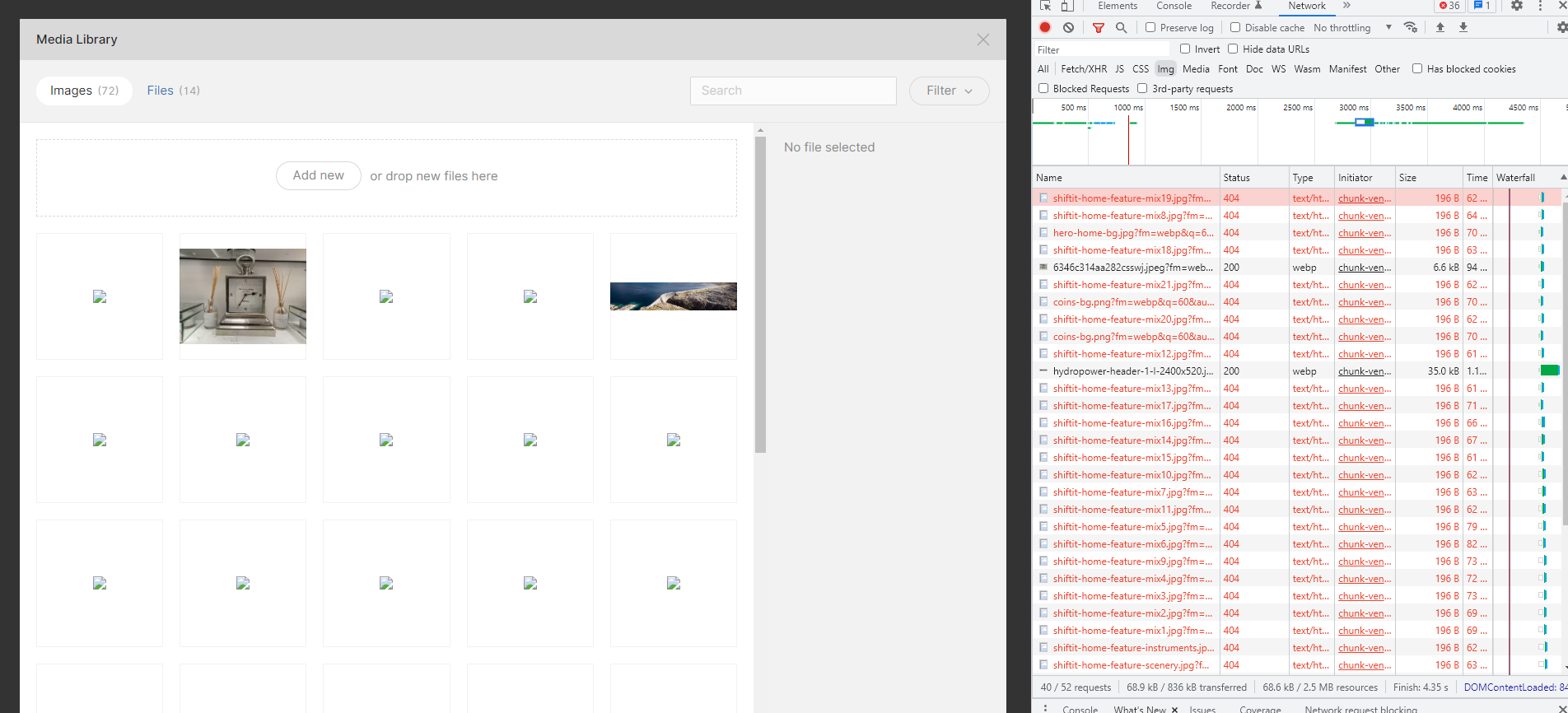
Task: Sort requests by Status column
Action: (1254, 178)
